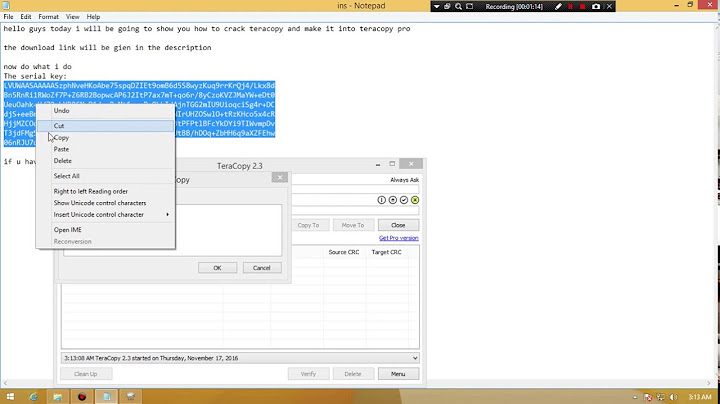720x404 pixels.
Task: Click Cancel in the registration dialog
Action: coord(262,268)
